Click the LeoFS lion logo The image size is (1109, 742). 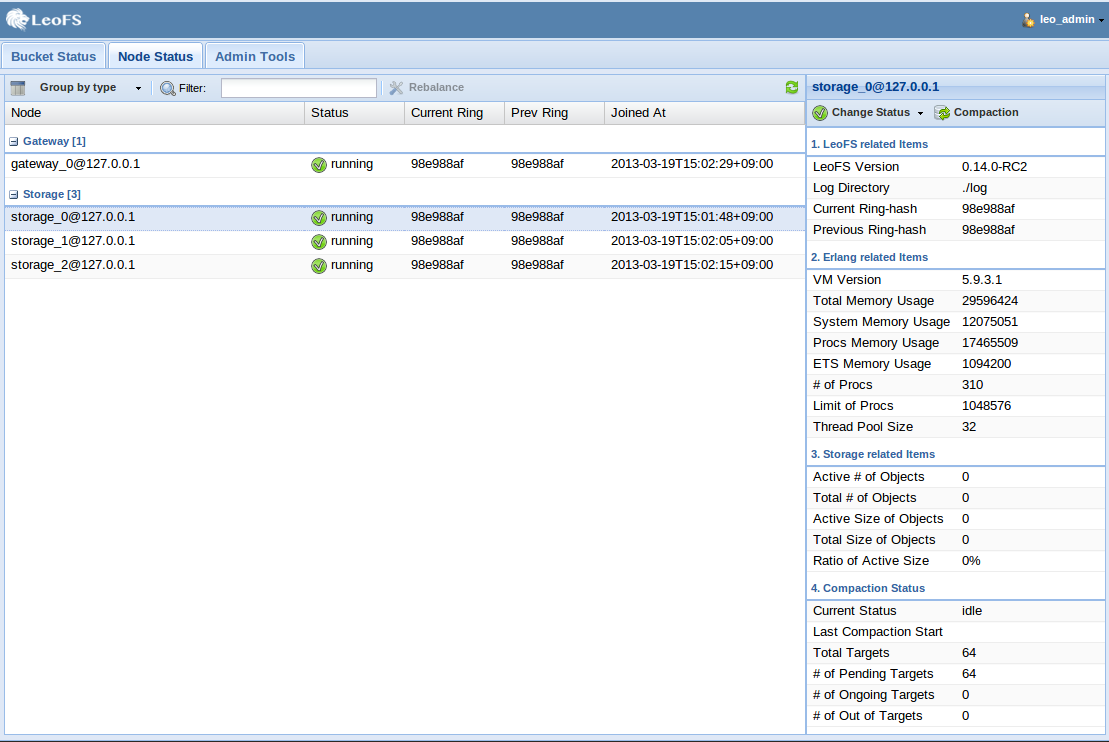coord(18,19)
